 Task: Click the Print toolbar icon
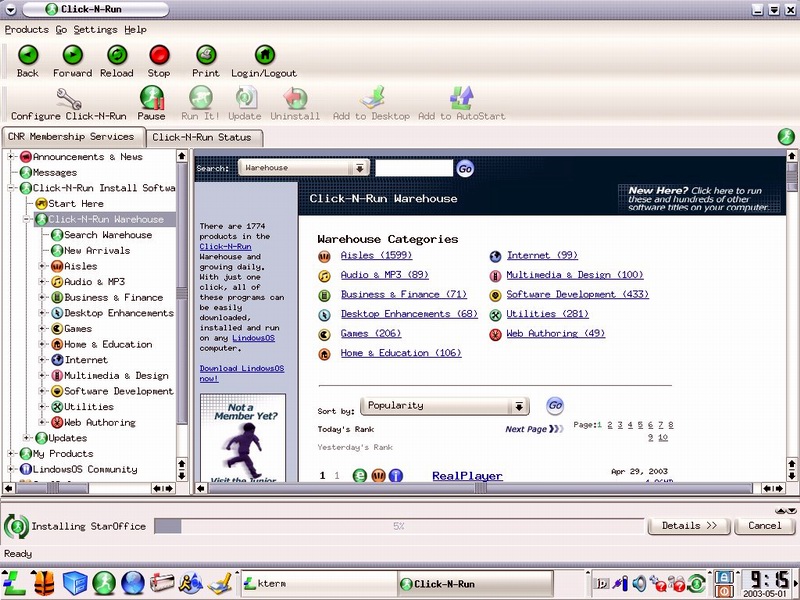pos(206,55)
